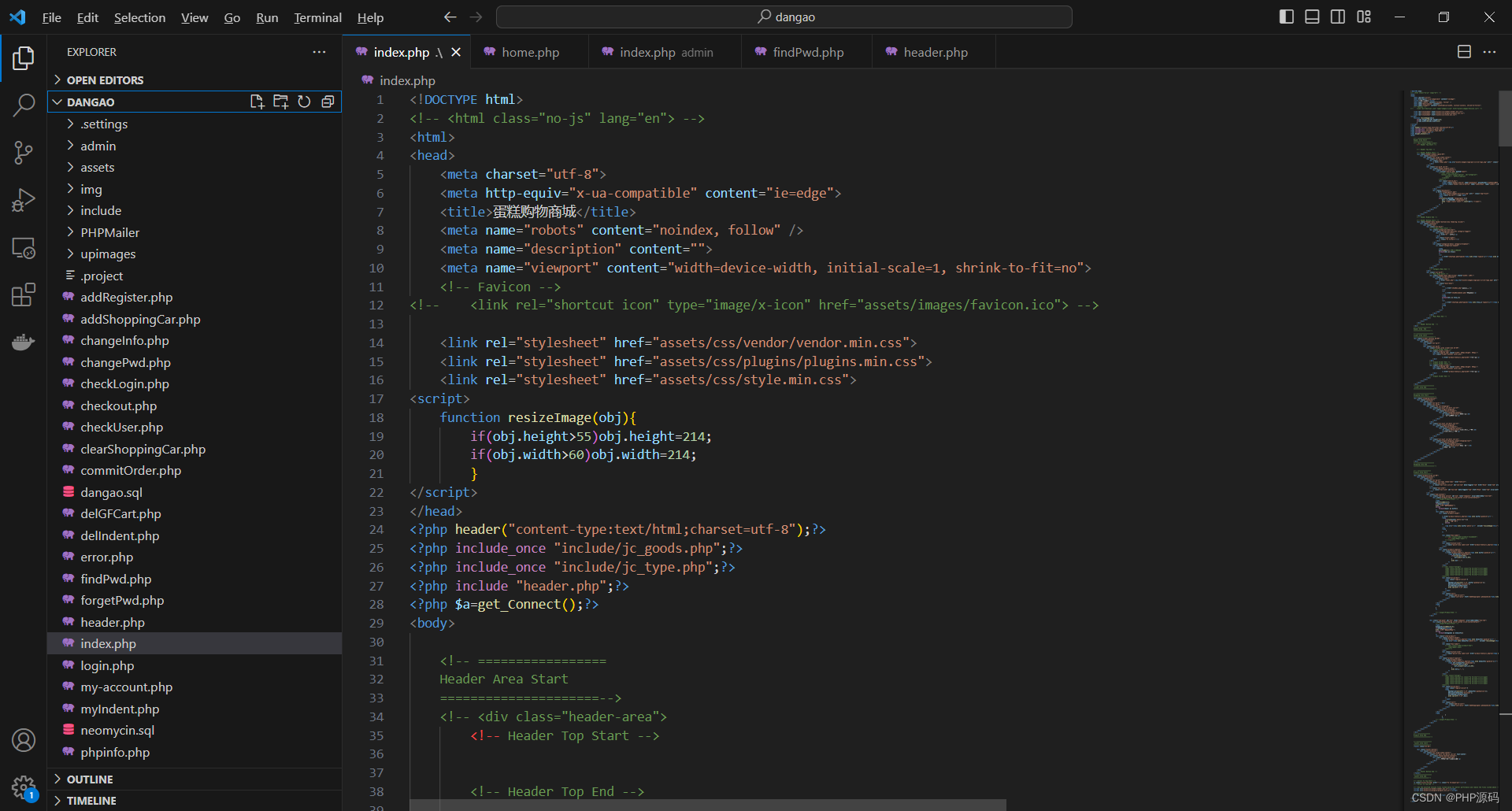Screen dimensions: 1512x811
Task: Click New File icon in DANGAO header
Action: click(x=257, y=102)
